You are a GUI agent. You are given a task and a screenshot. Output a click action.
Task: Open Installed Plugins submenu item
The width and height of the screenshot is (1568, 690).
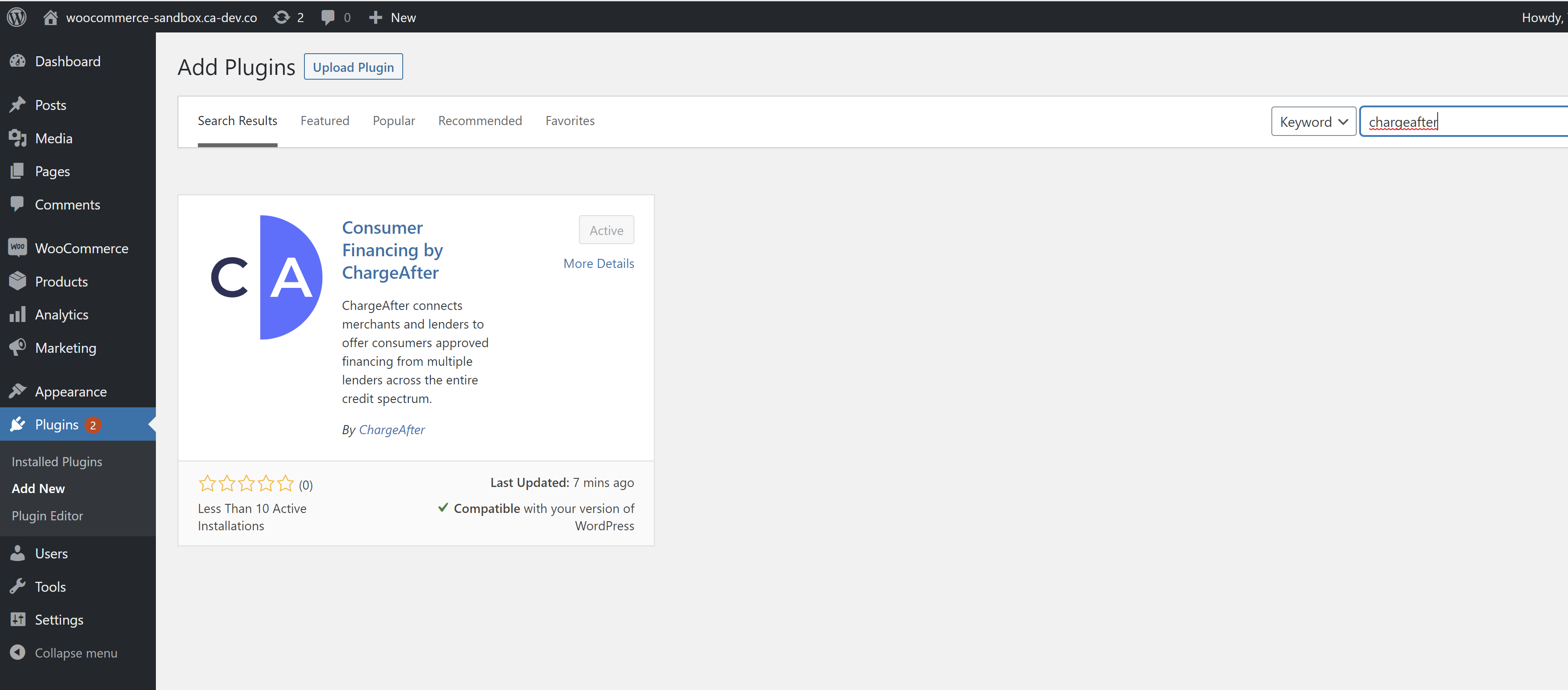point(57,461)
